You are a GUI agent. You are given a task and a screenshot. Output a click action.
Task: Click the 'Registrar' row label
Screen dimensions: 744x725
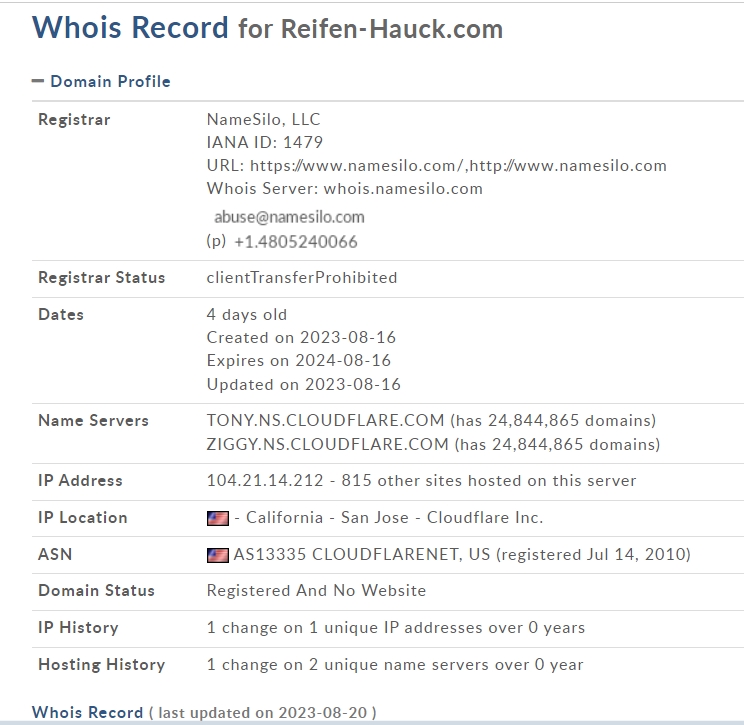pyautogui.click(x=74, y=120)
